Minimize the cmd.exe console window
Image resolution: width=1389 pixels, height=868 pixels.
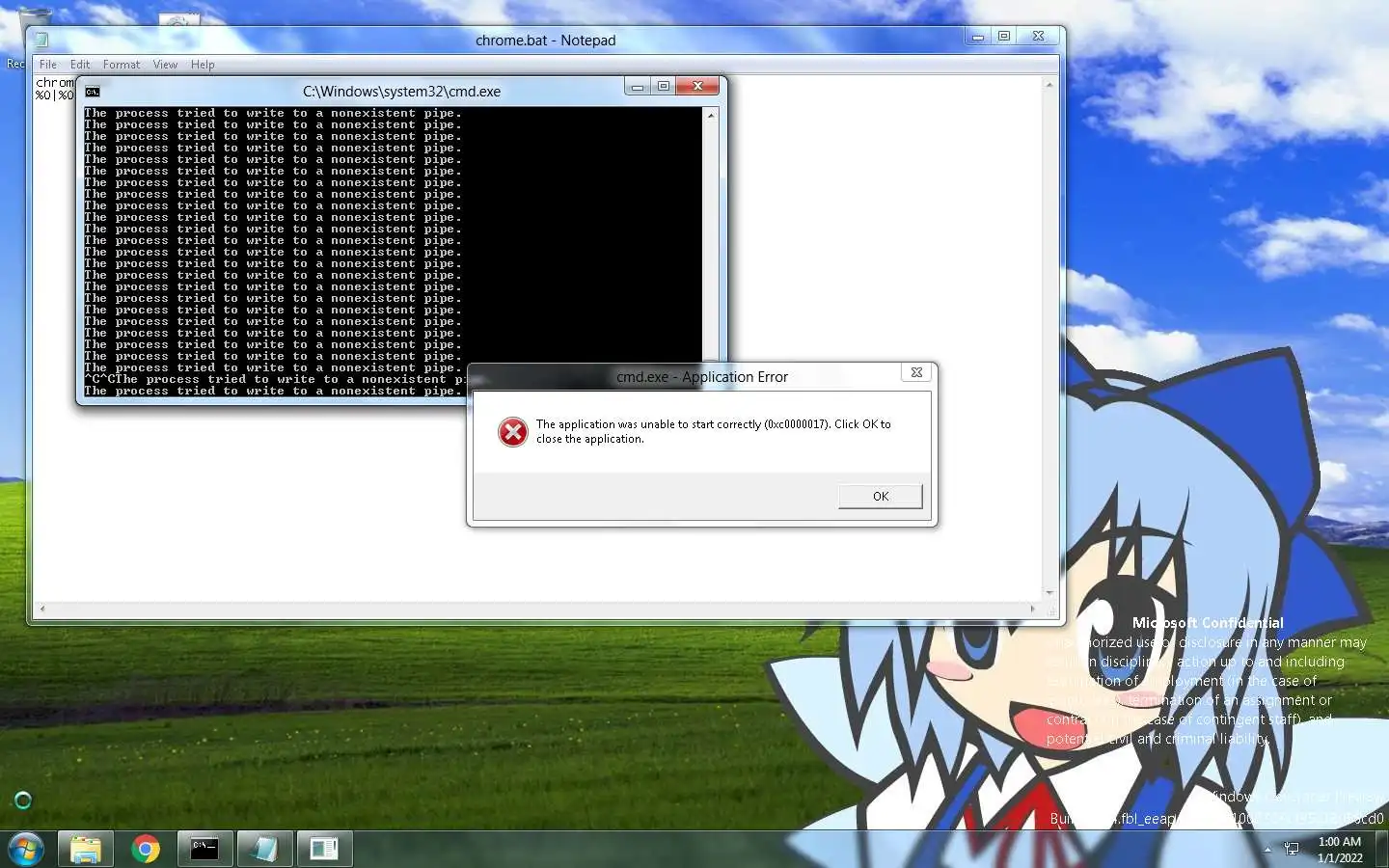tap(637, 87)
